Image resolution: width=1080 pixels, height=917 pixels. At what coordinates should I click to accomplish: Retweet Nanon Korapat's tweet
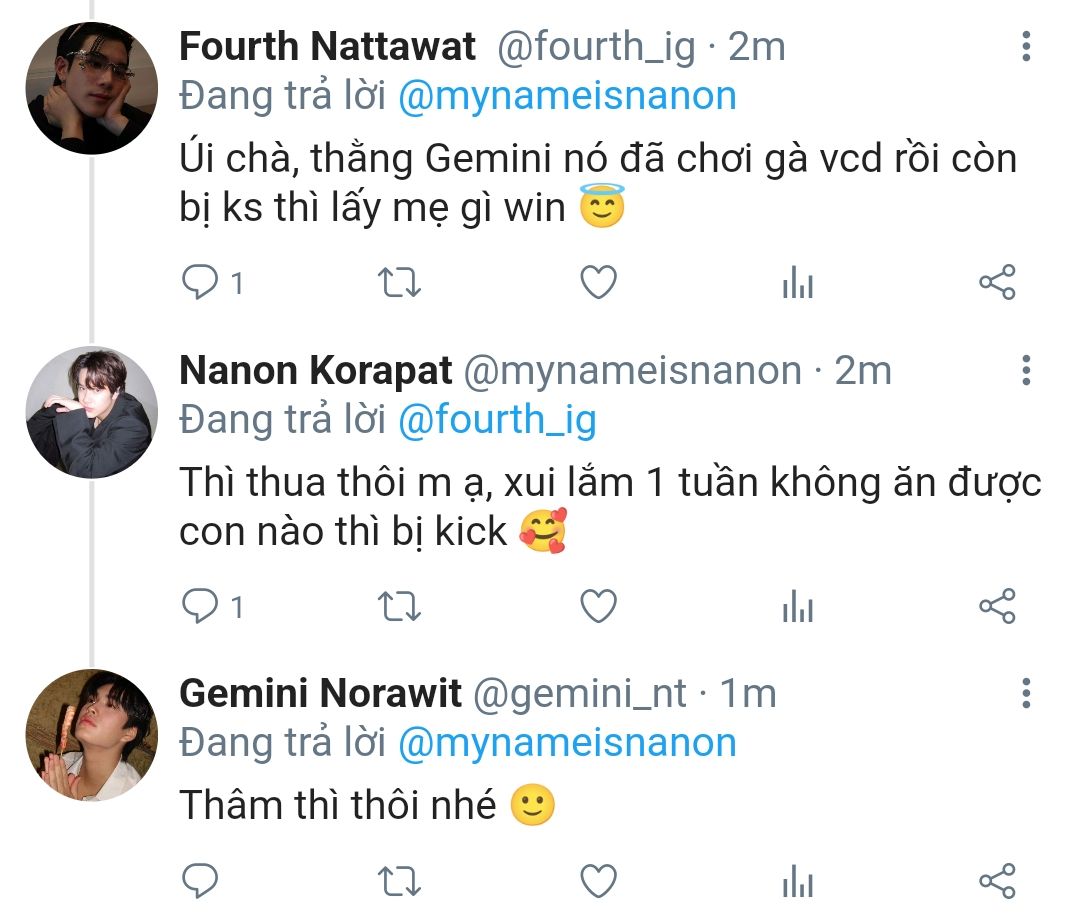click(399, 606)
